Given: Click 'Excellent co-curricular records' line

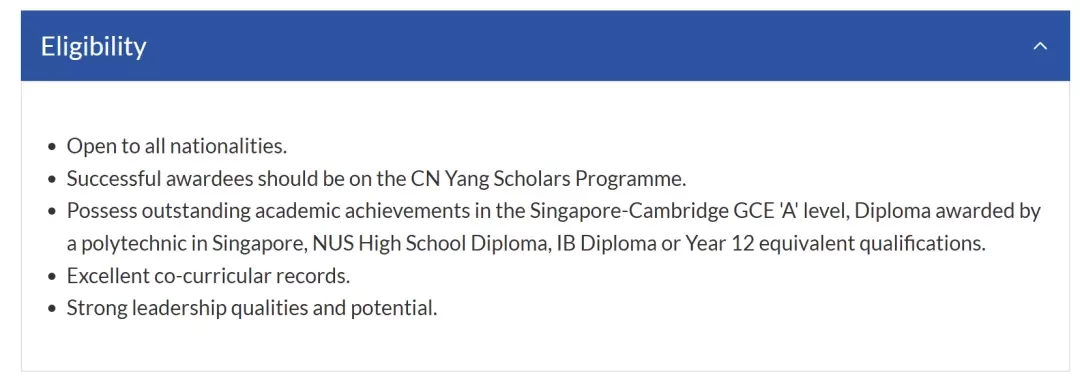Looking at the screenshot, I should pos(209,276).
